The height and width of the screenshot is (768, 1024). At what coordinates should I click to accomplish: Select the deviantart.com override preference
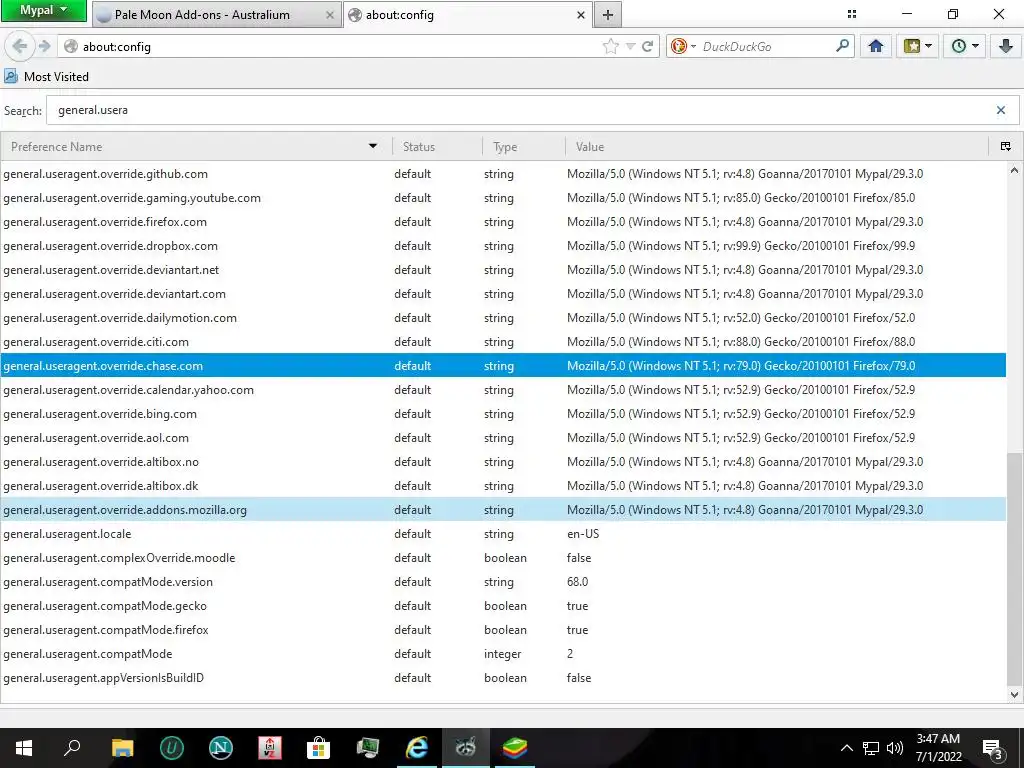click(x=503, y=294)
